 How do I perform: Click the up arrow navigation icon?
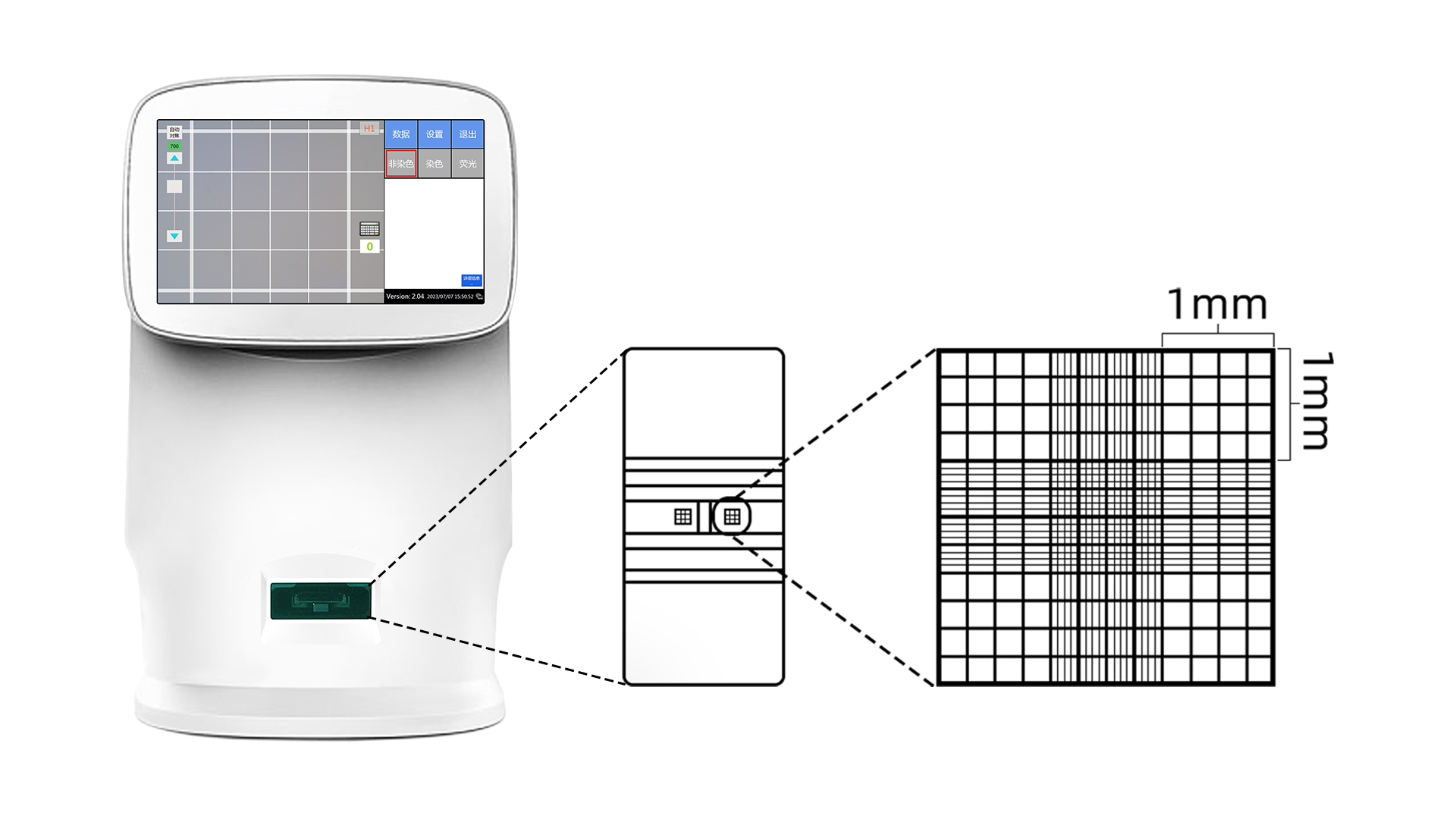(172, 159)
